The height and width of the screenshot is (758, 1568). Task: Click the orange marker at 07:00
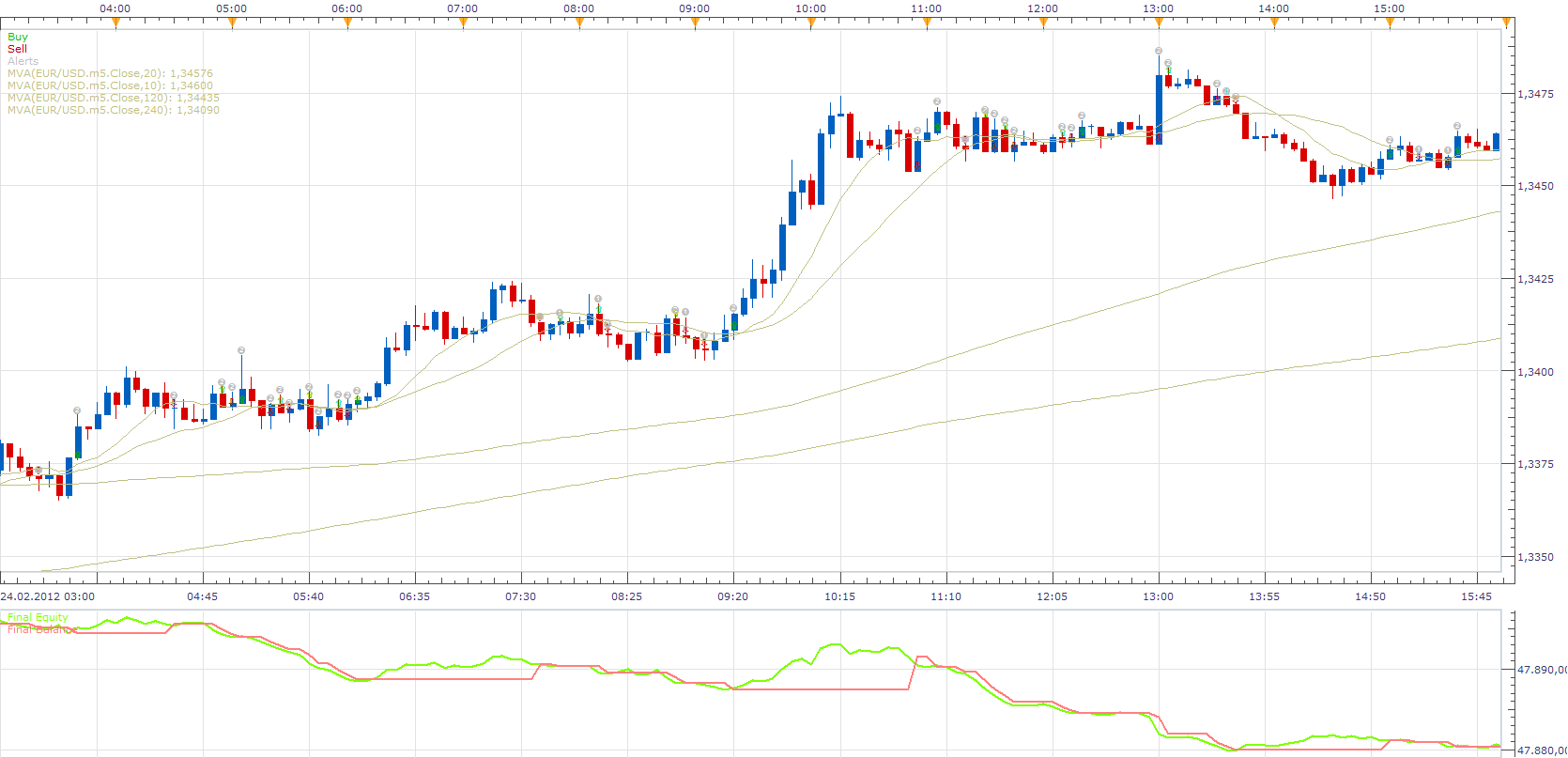click(x=463, y=24)
